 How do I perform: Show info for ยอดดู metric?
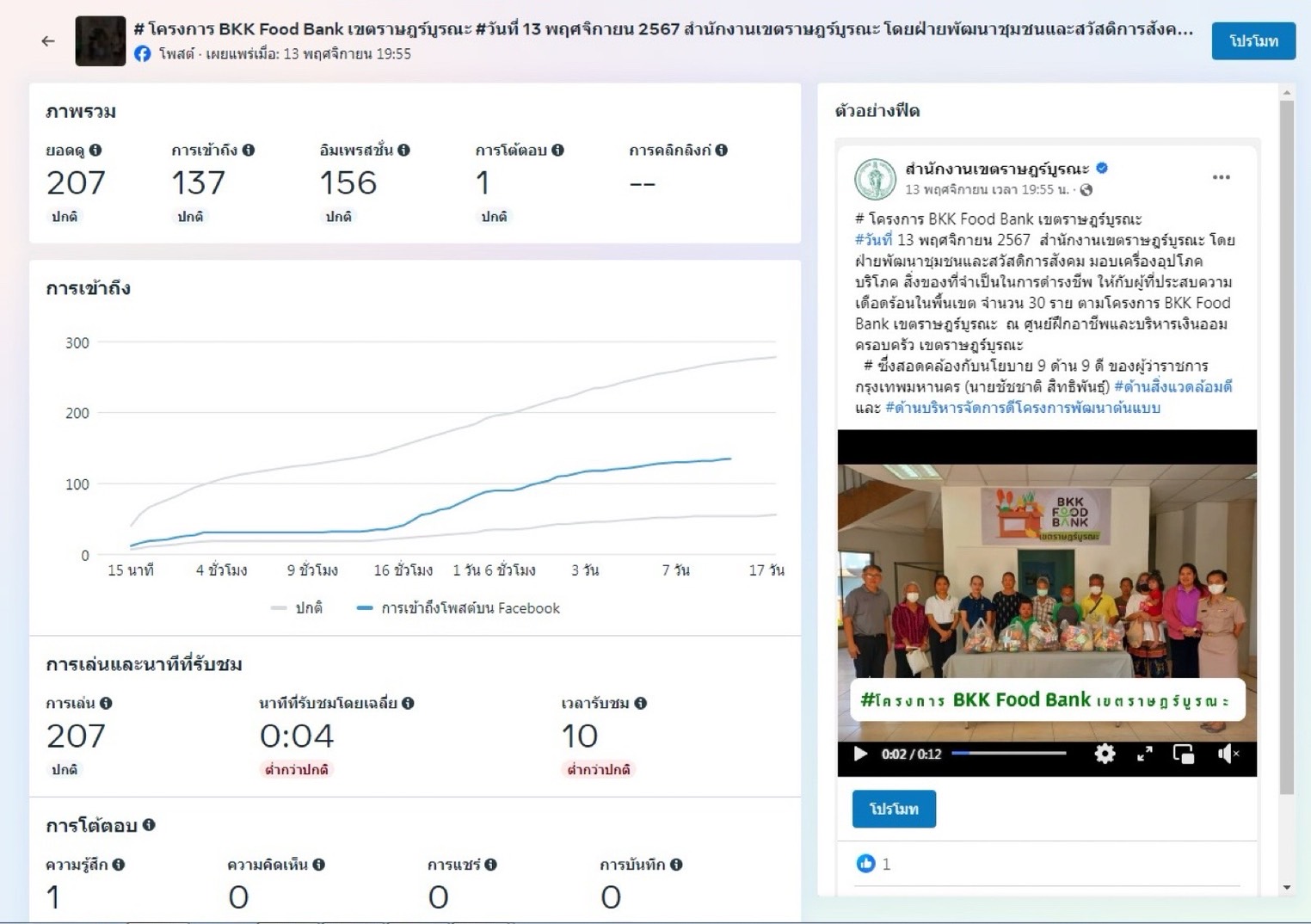tap(95, 150)
